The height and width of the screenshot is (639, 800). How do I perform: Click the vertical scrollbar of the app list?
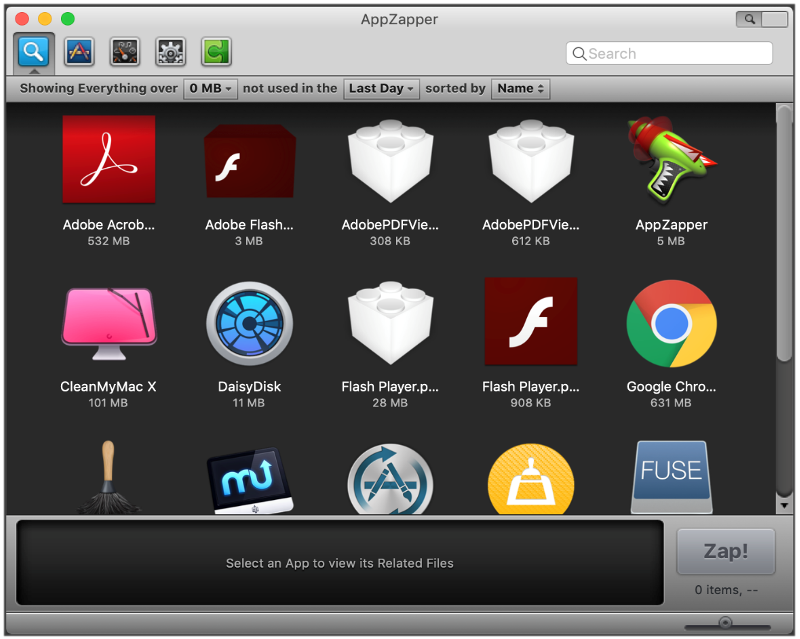pyautogui.click(x=784, y=234)
